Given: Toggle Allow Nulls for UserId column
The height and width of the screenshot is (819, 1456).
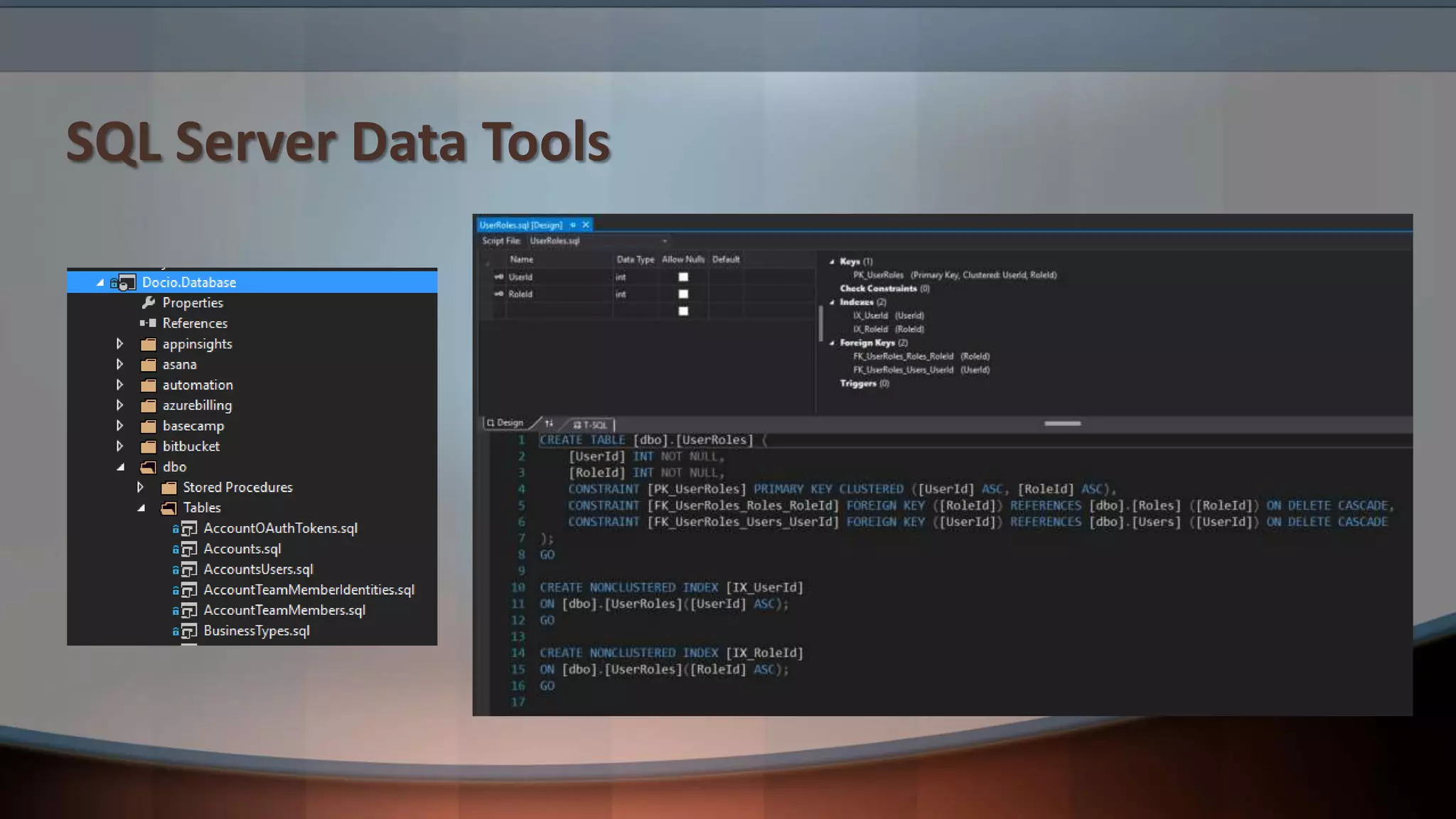Looking at the screenshot, I should 683,277.
